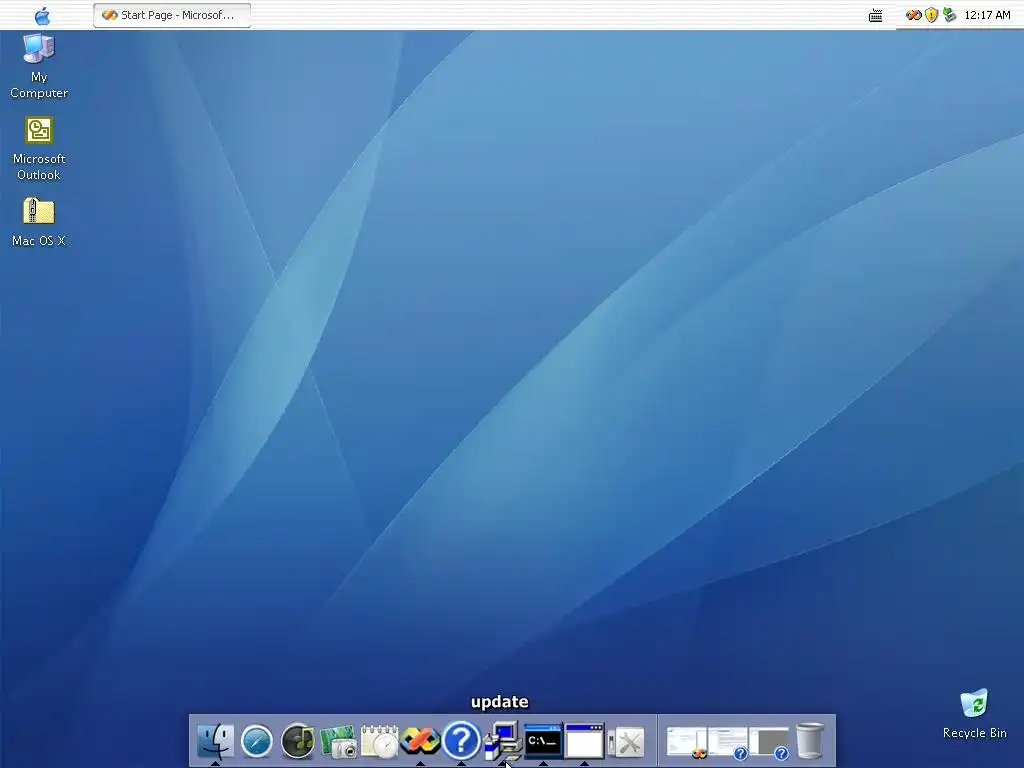Open the wrench and screwdriver tools dock icon
This screenshot has width=1024, height=768.
pyautogui.click(x=626, y=743)
